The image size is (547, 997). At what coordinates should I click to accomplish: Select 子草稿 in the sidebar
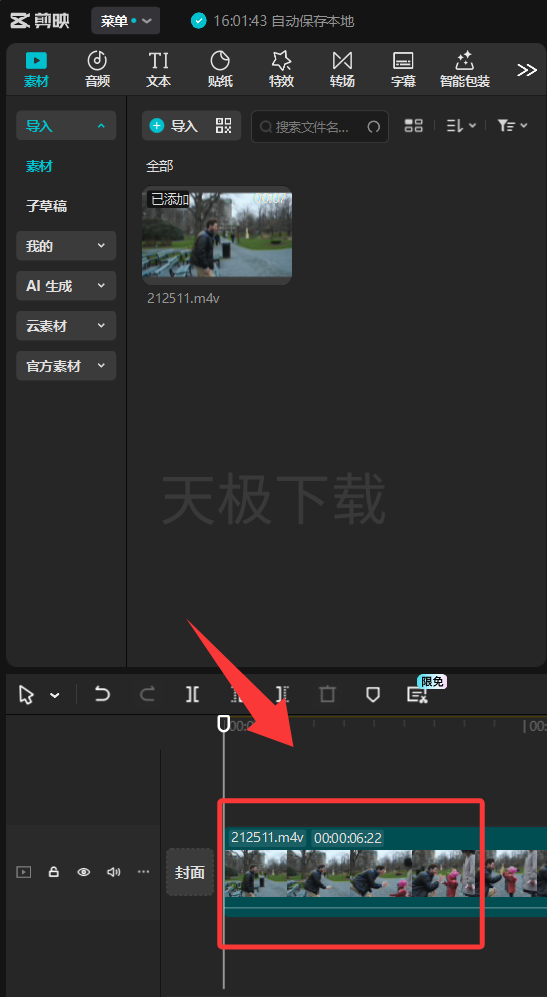pyautogui.click(x=46, y=206)
